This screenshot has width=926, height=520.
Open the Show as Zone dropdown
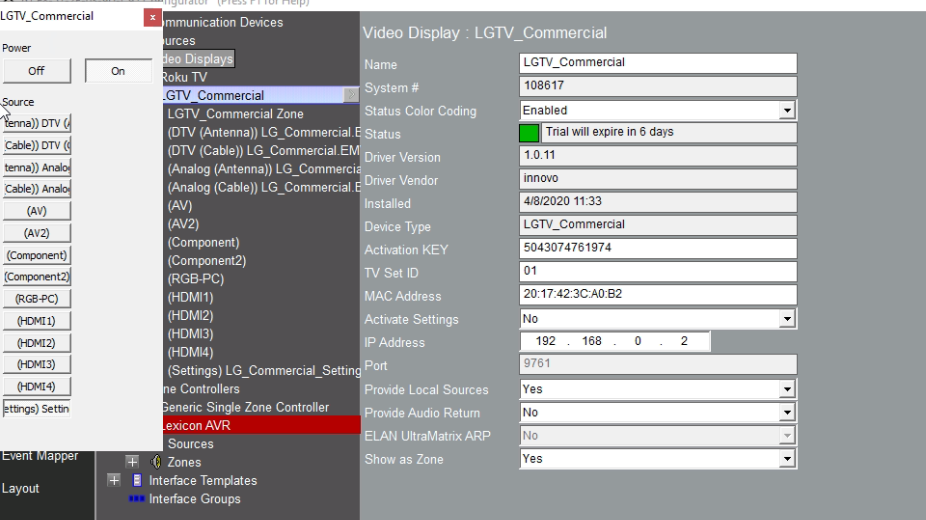(x=787, y=459)
